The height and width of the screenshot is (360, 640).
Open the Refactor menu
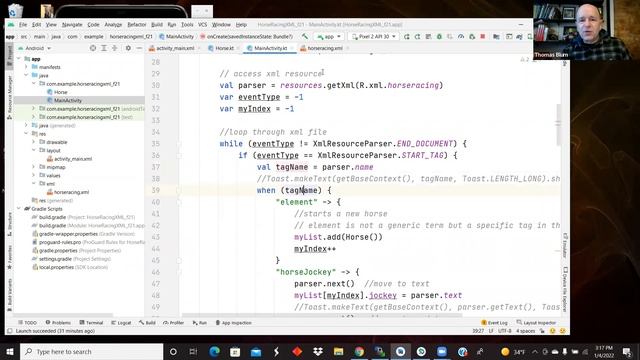click(137, 24)
